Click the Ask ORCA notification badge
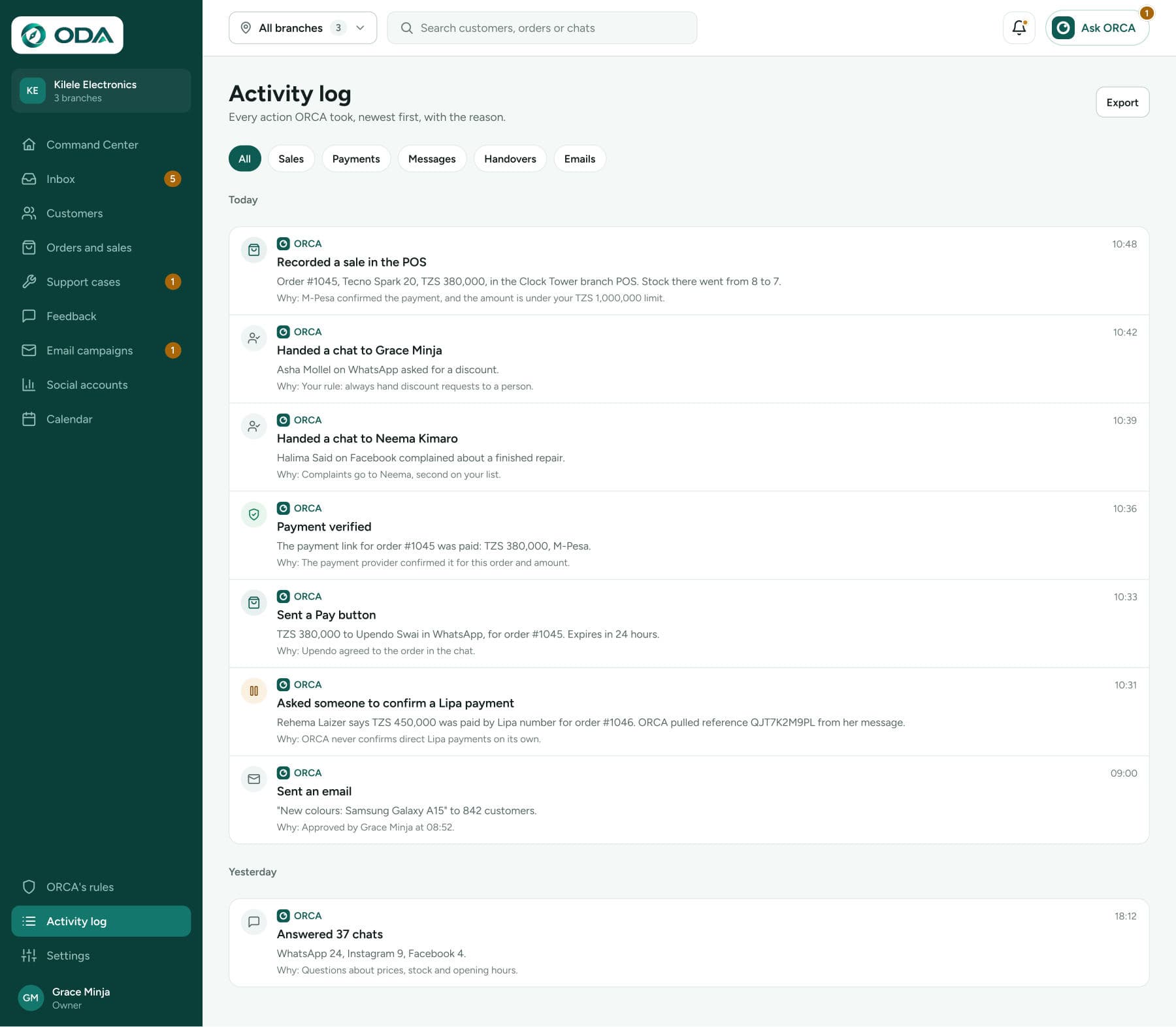Screen dimensions: 1176x1027 click(x=1147, y=13)
